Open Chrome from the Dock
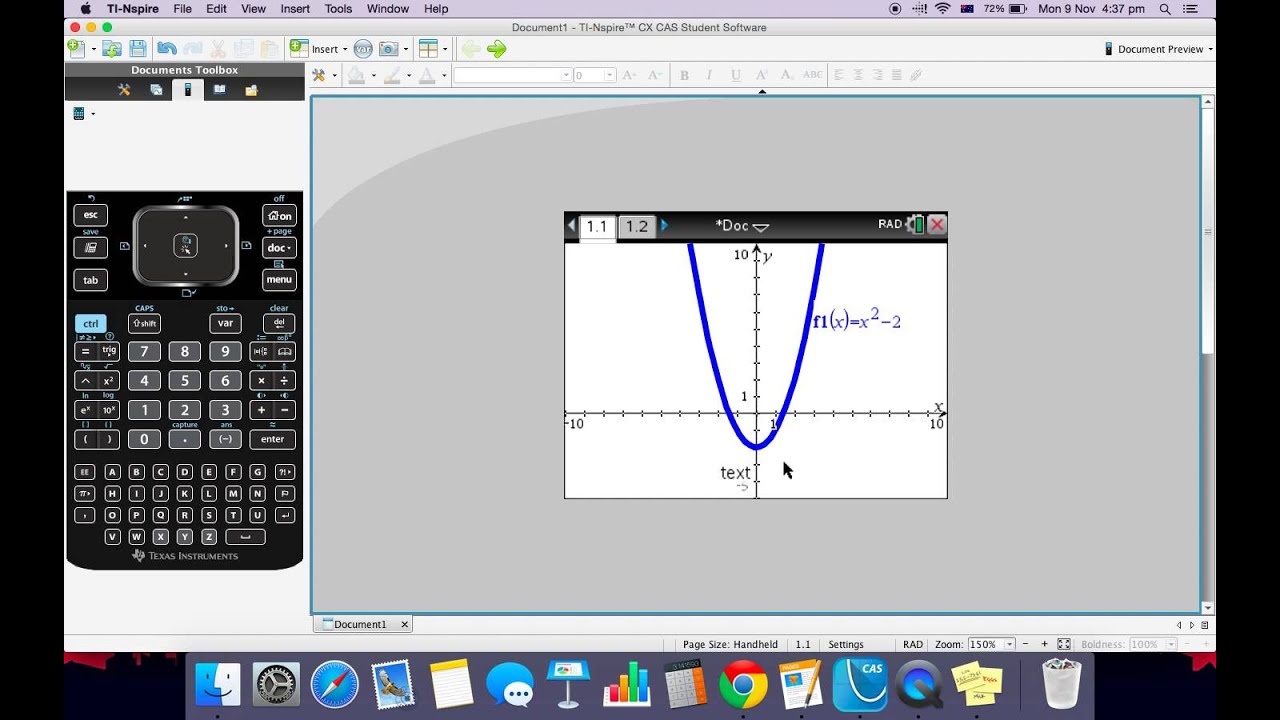The image size is (1280, 720). point(743,685)
